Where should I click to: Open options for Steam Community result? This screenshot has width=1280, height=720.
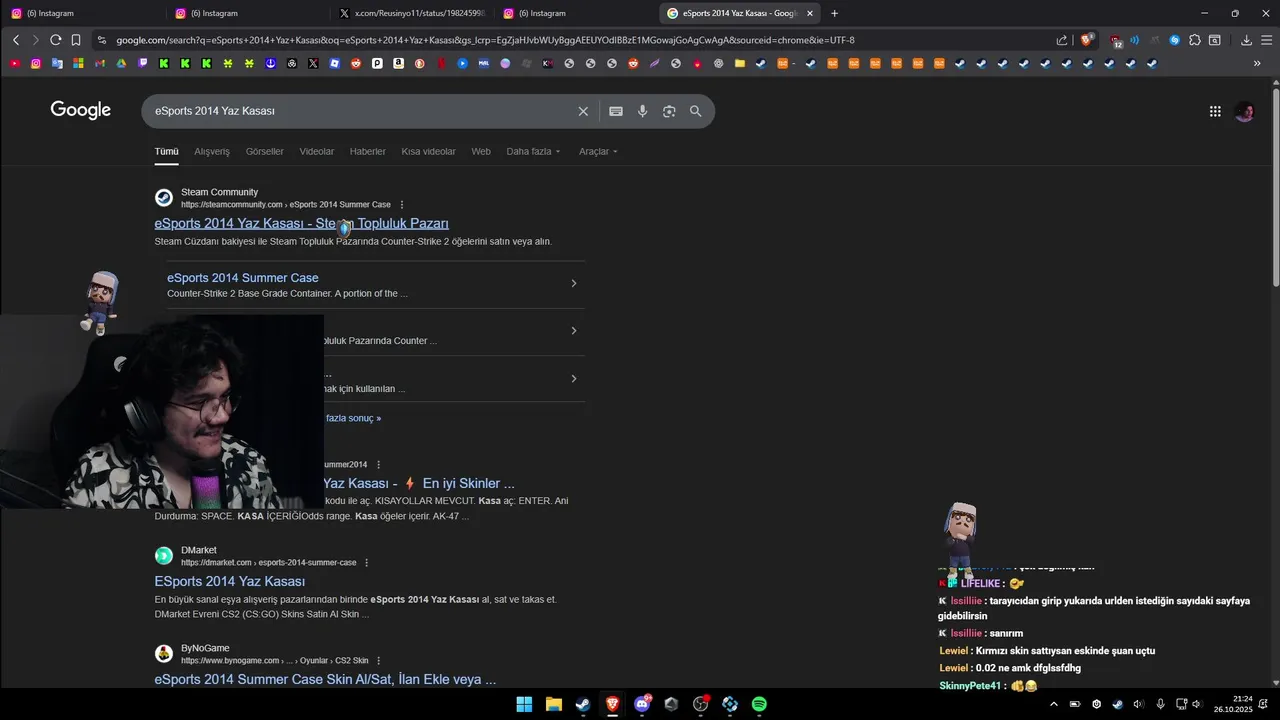point(402,205)
